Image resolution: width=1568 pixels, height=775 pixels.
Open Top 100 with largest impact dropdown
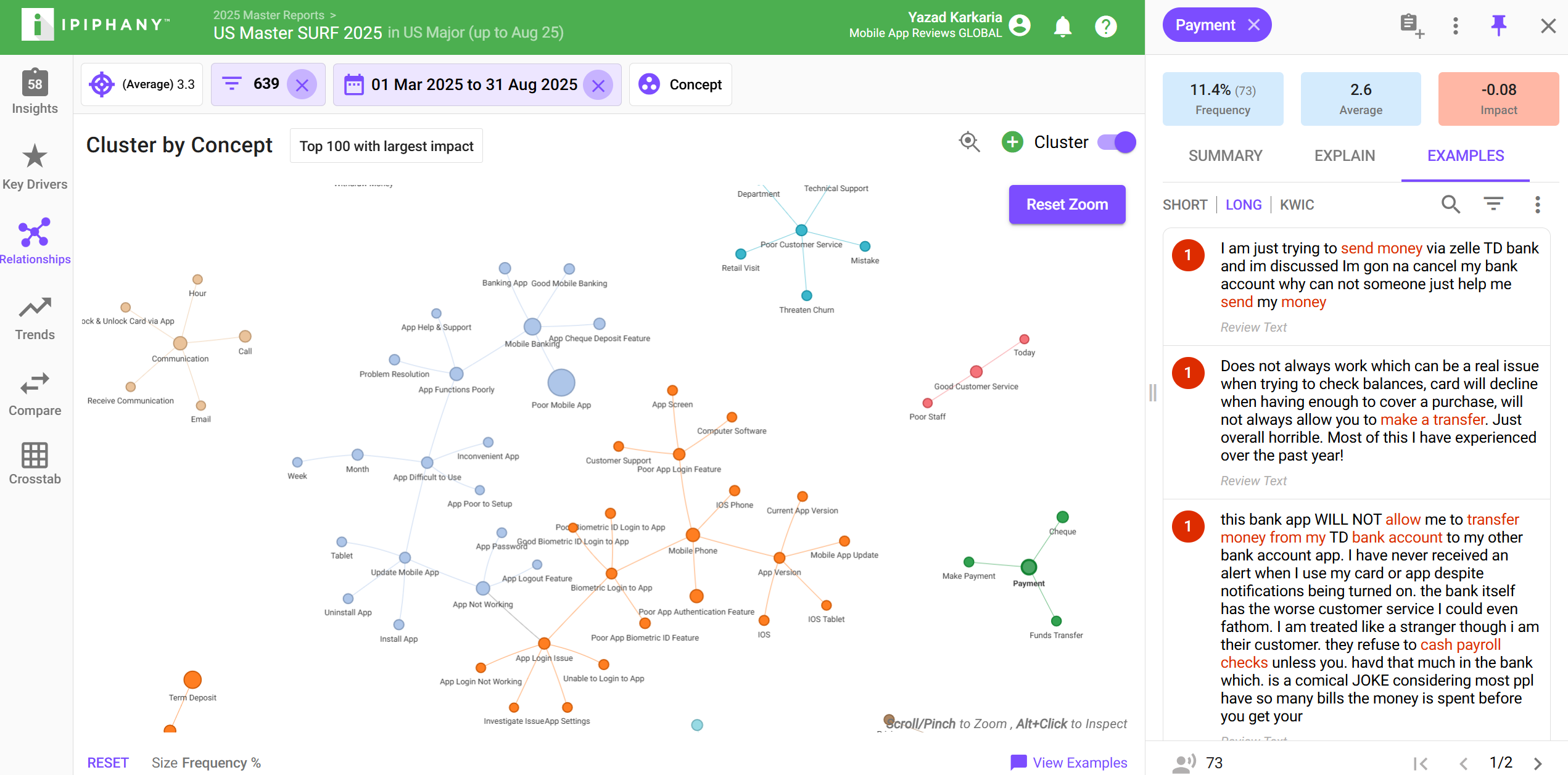[x=386, y=146]
